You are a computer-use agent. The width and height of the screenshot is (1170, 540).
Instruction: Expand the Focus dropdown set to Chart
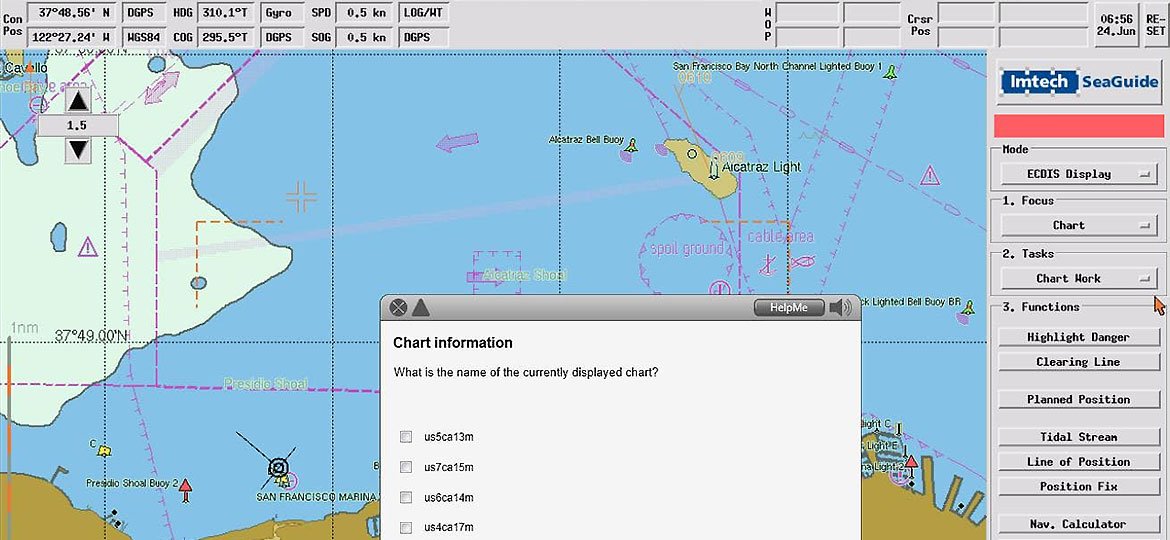tap(1076, 226)
